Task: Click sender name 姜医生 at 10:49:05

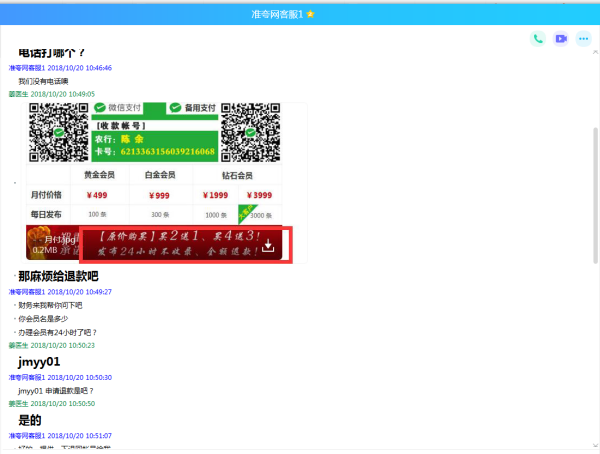Action: pyautogui.click(x=19, y=94)
